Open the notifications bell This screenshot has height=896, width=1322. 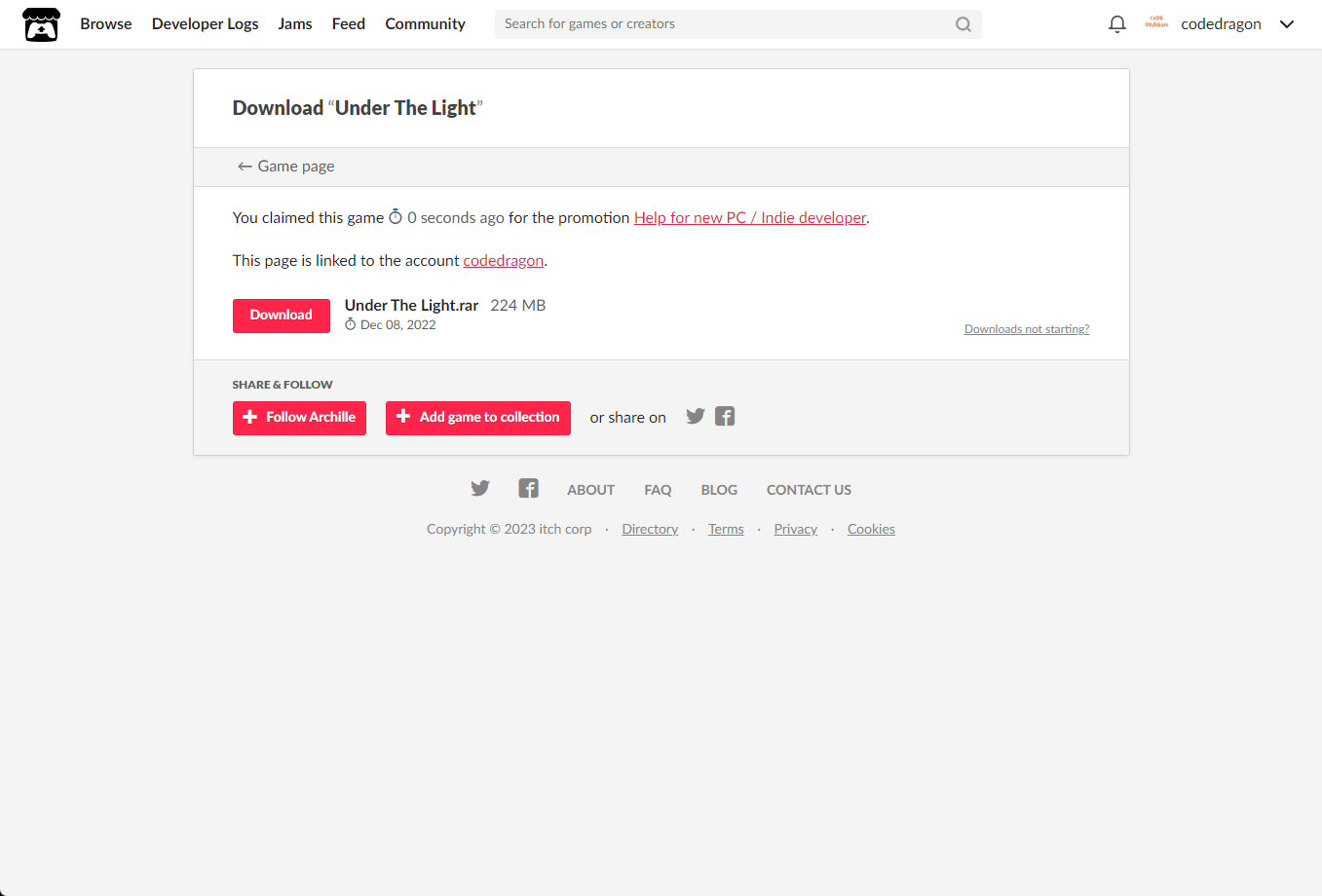click(1117, 24)
